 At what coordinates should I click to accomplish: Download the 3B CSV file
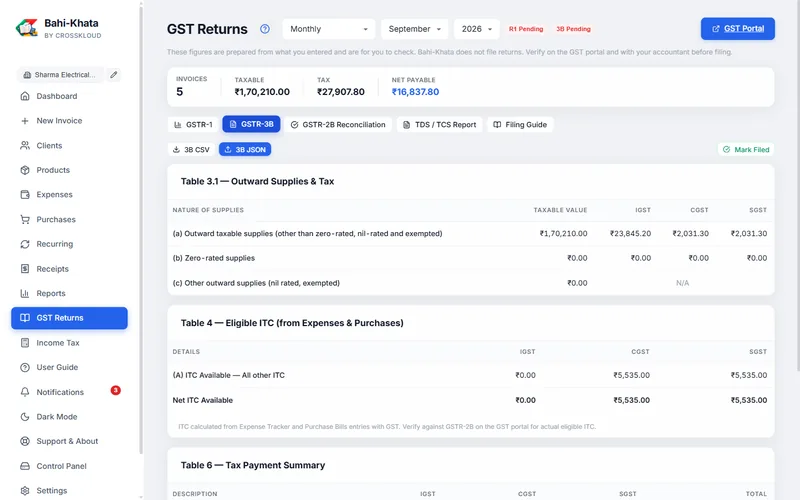pyautogui.click(x=191, y=149)
